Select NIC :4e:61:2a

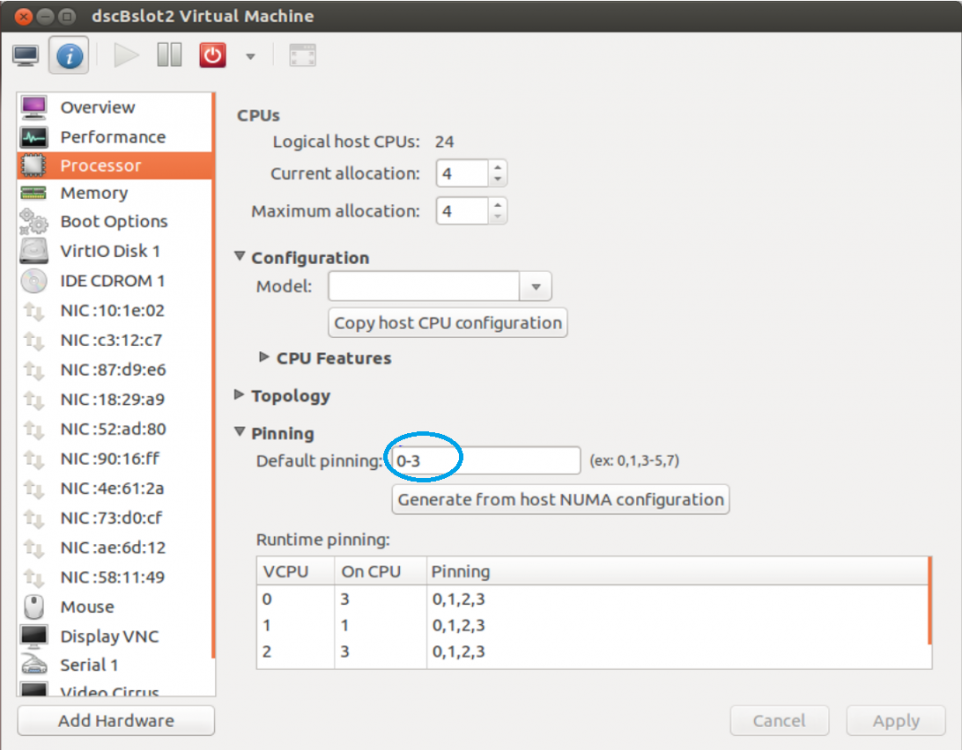[x=115, y=489]
